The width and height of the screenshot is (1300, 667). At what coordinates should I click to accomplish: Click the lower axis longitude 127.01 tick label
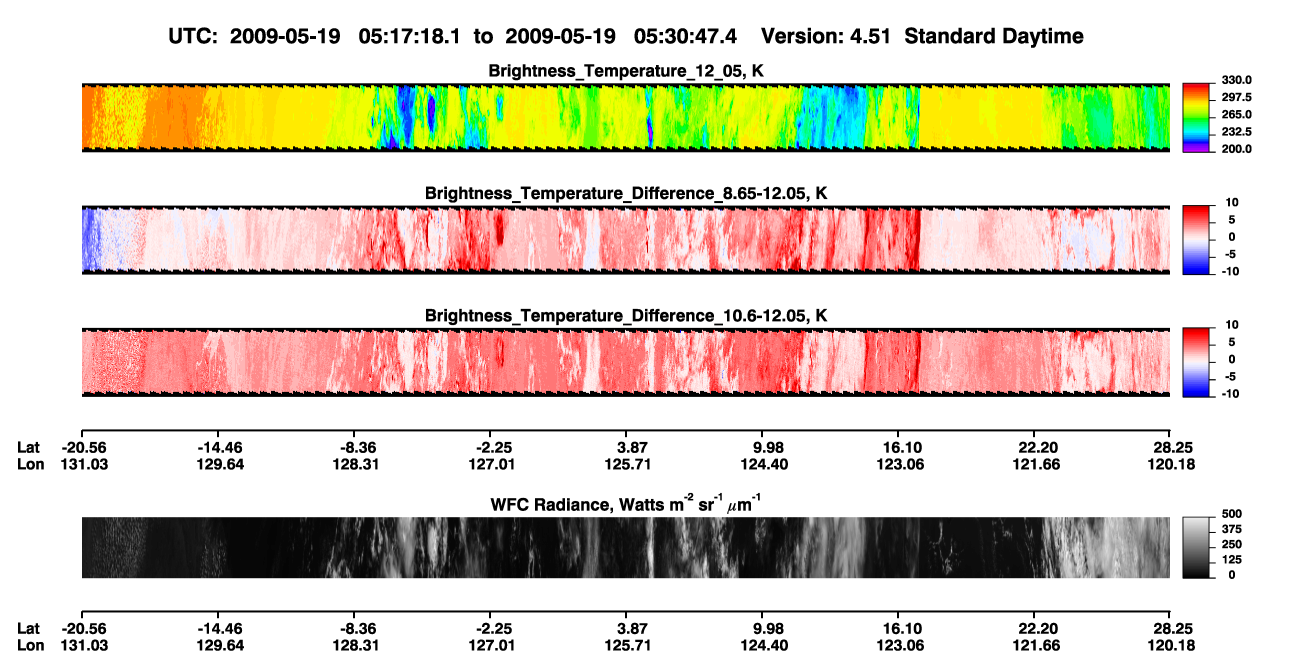(x=492, y=647)
